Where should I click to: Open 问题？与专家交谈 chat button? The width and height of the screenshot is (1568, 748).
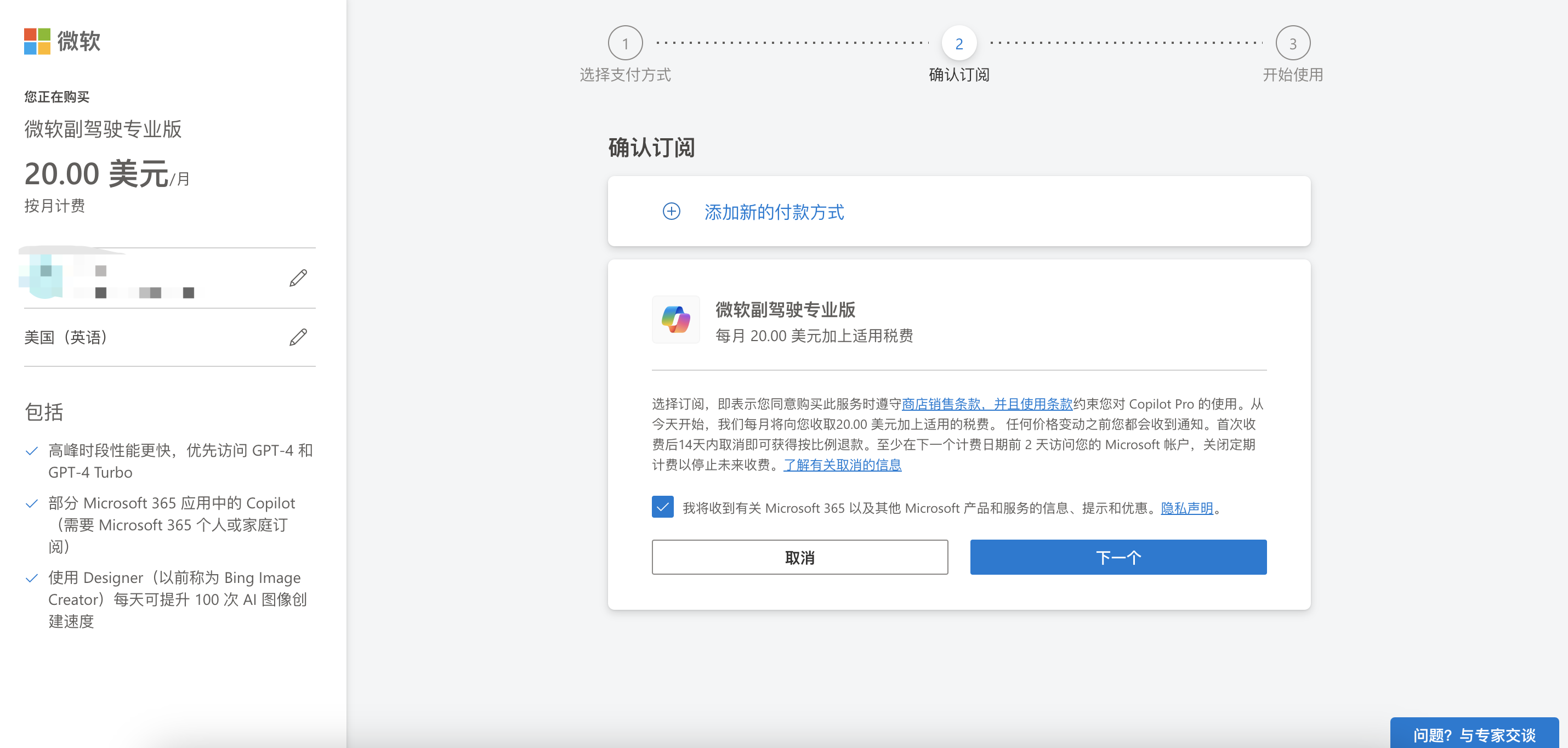click(x=1474, y=733)
